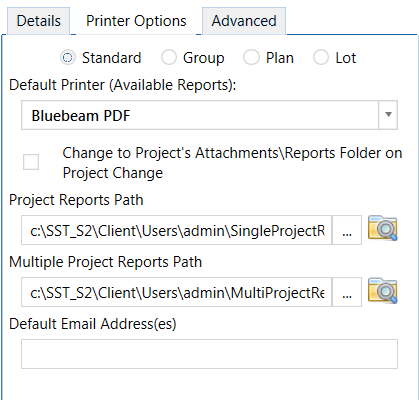Viewport: 419px width, 400px height.
Task: Switch to the Details tab
Action: click(x=39, y=21)
